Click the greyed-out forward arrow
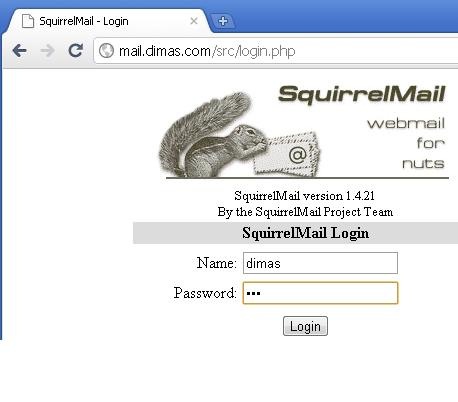458x402 pixels. tap(47, 51)
